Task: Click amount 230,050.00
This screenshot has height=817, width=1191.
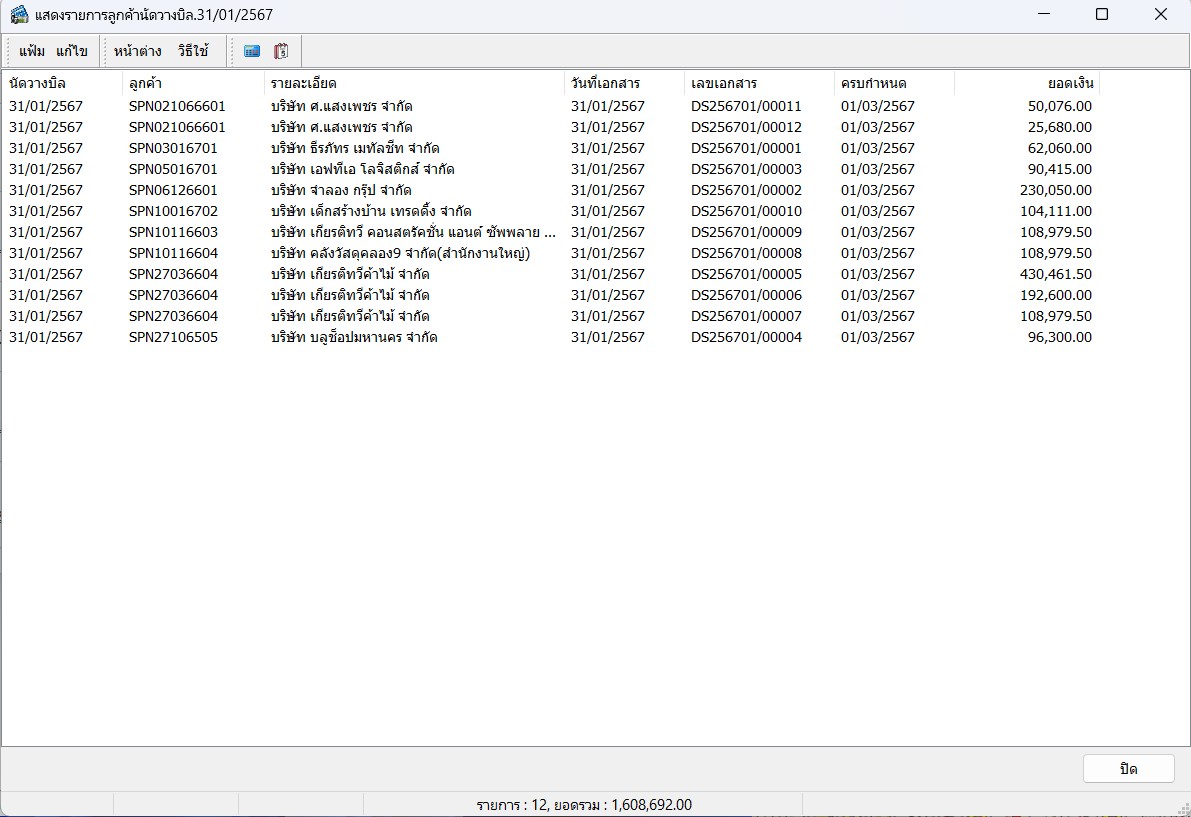Action: pyautogui.click(x=1056, y=190)
